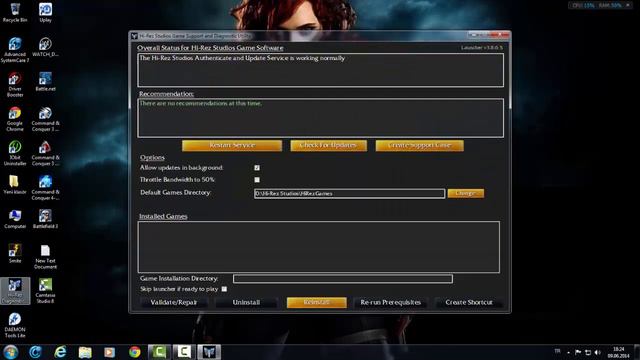Open File Explorer from the taskbar
The image size is (640, 360).
pos(85,352)
